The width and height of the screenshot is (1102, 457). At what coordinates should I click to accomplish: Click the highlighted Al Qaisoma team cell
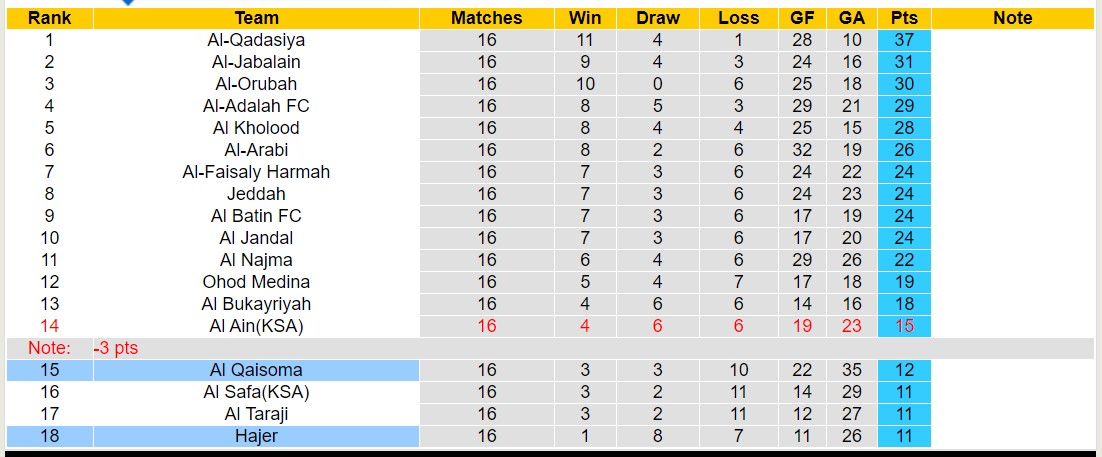tap(256, 370)
